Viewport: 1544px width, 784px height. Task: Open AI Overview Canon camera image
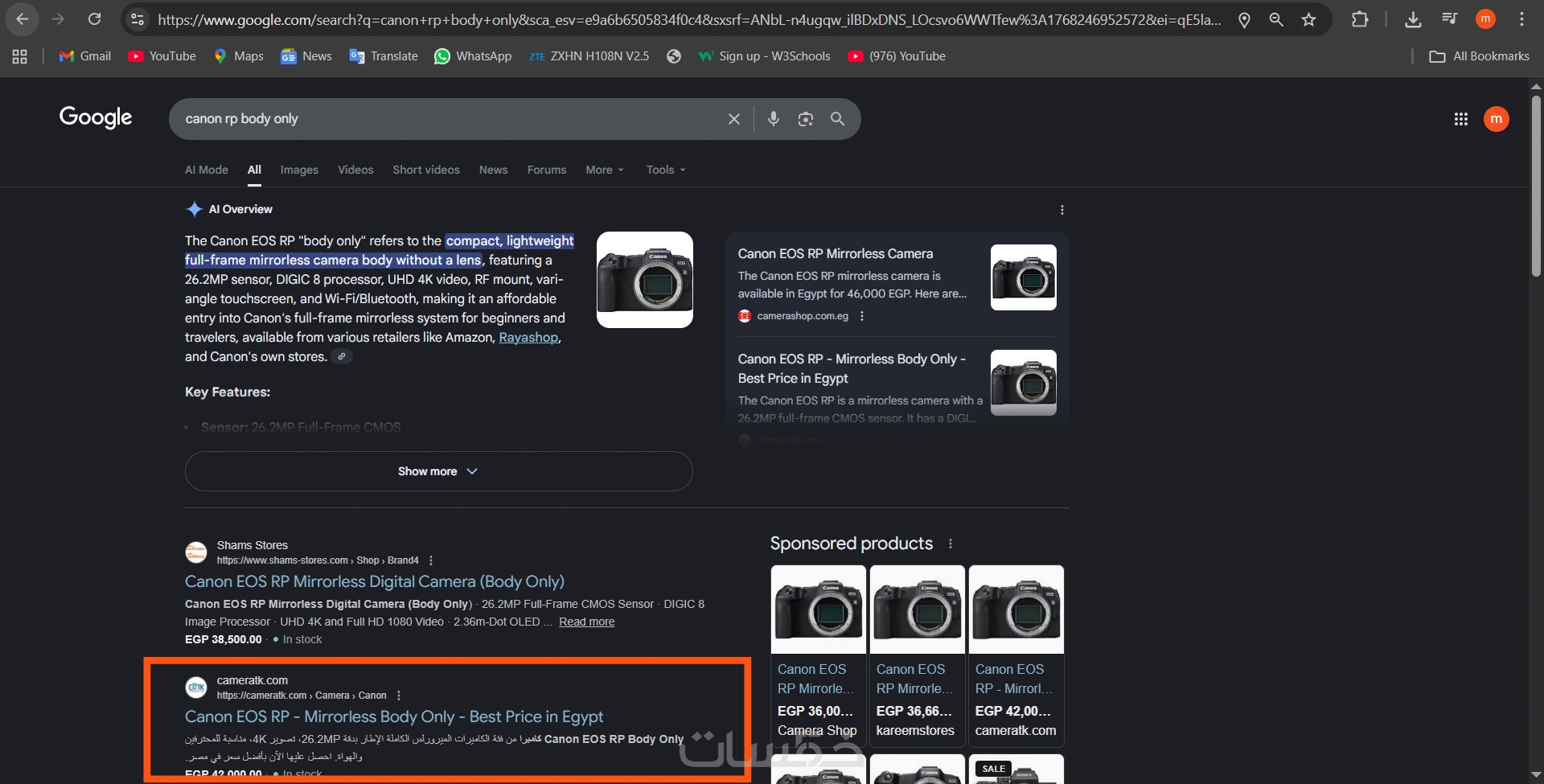pos(645,280)
